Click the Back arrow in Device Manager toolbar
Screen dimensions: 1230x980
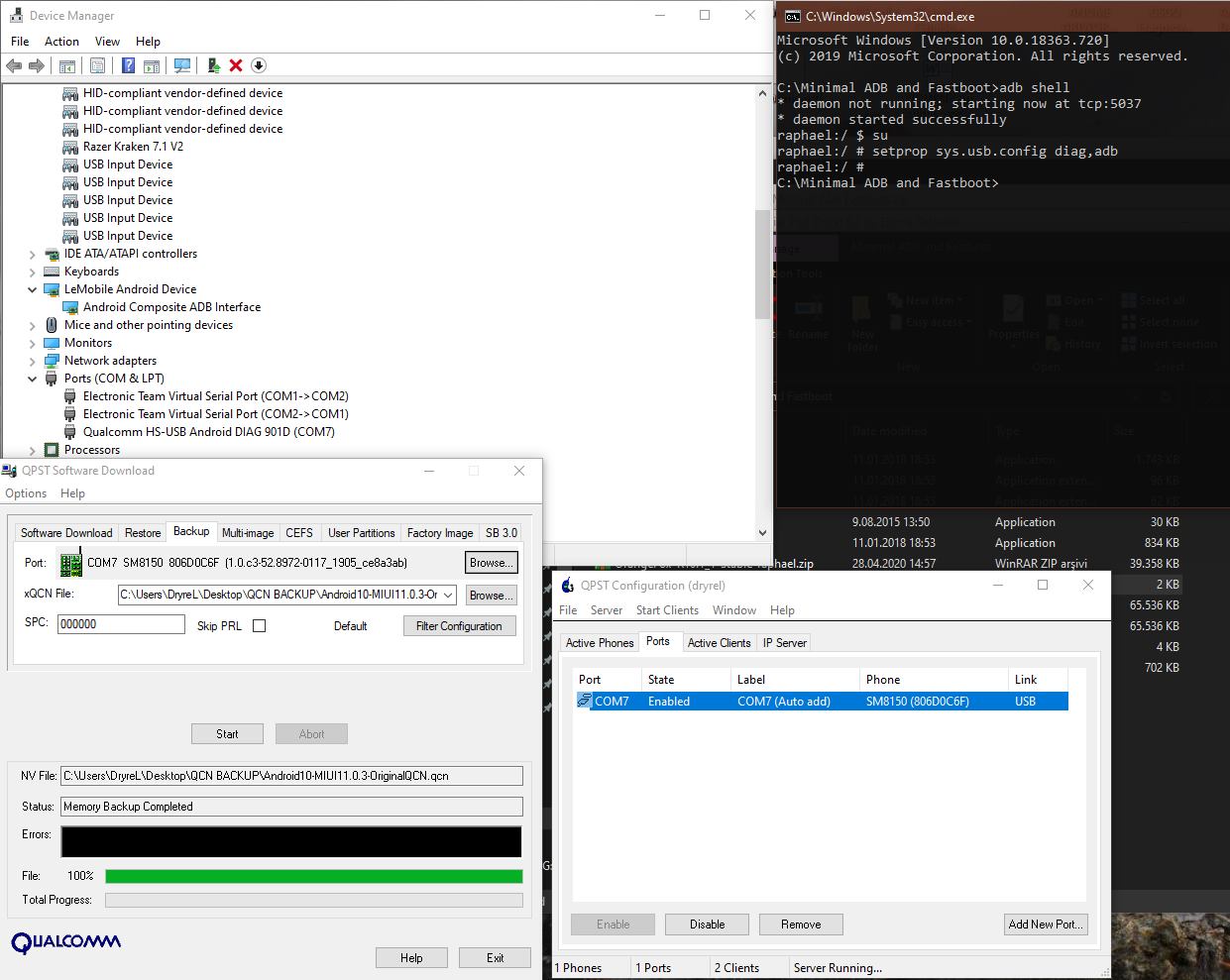(x=14, y=65)
